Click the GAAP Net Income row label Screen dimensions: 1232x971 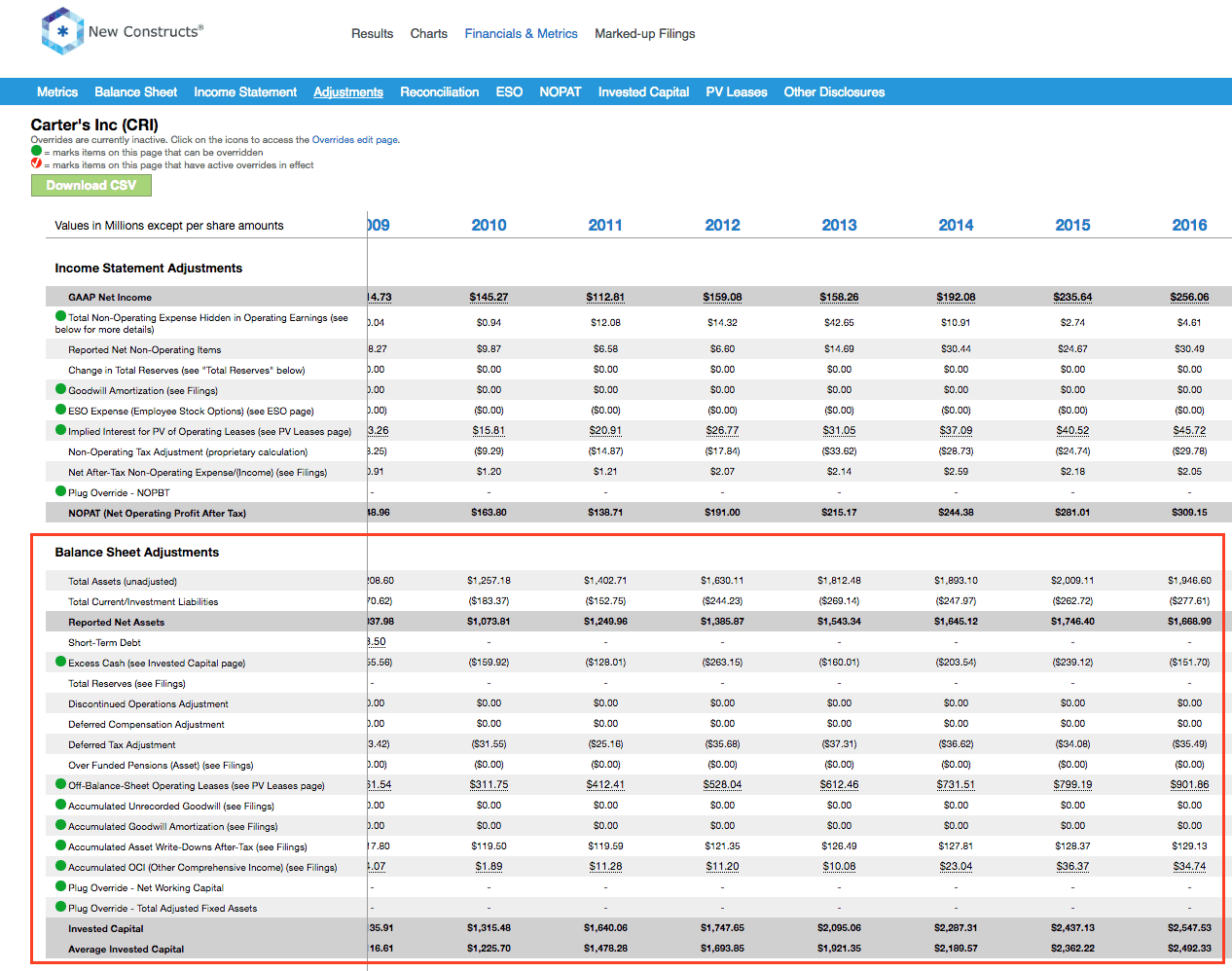click(110, 297)
